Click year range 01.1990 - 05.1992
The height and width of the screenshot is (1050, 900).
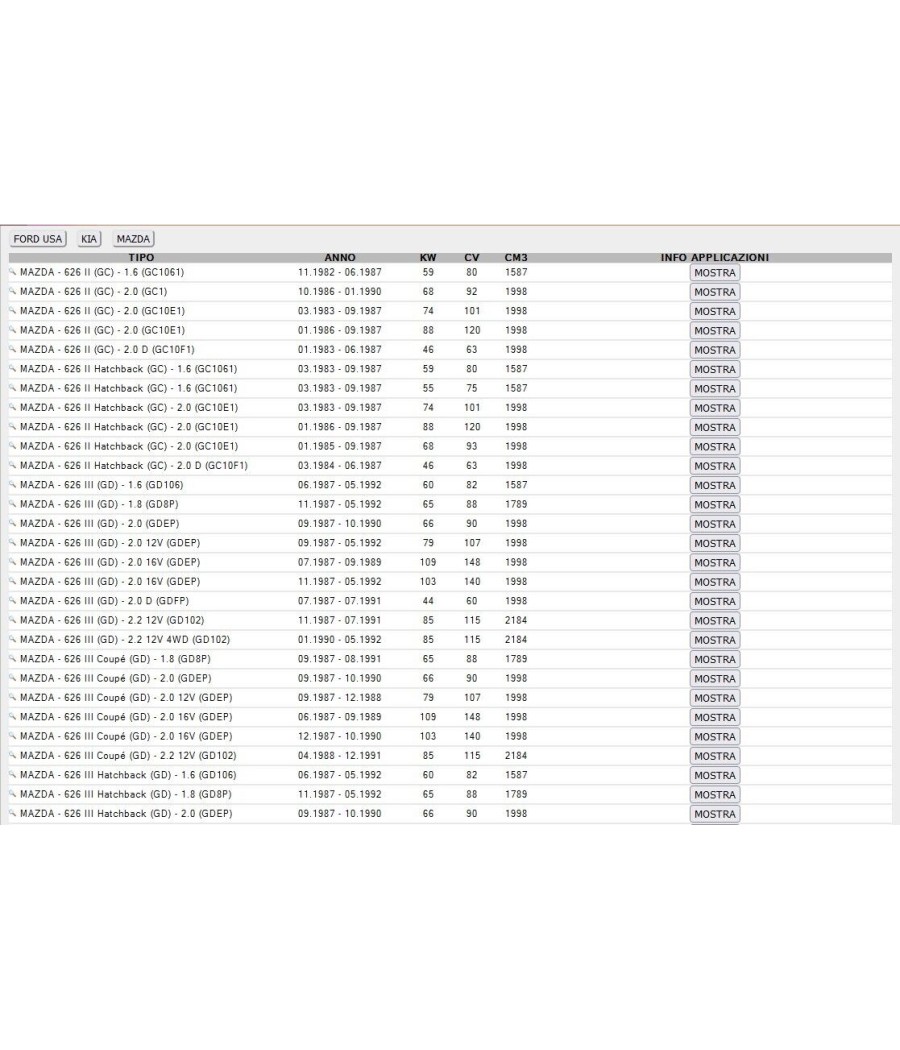(x=340, y=640)
